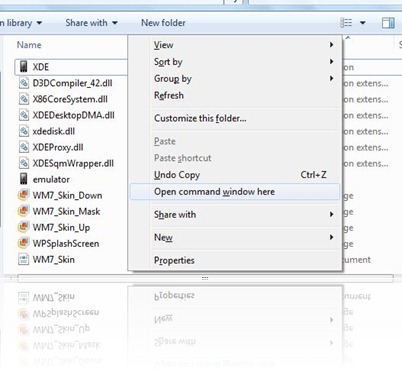The height and width of the screenshot is (370, 402).
Task: Click the XDE application phone icon
Action: 23,67
